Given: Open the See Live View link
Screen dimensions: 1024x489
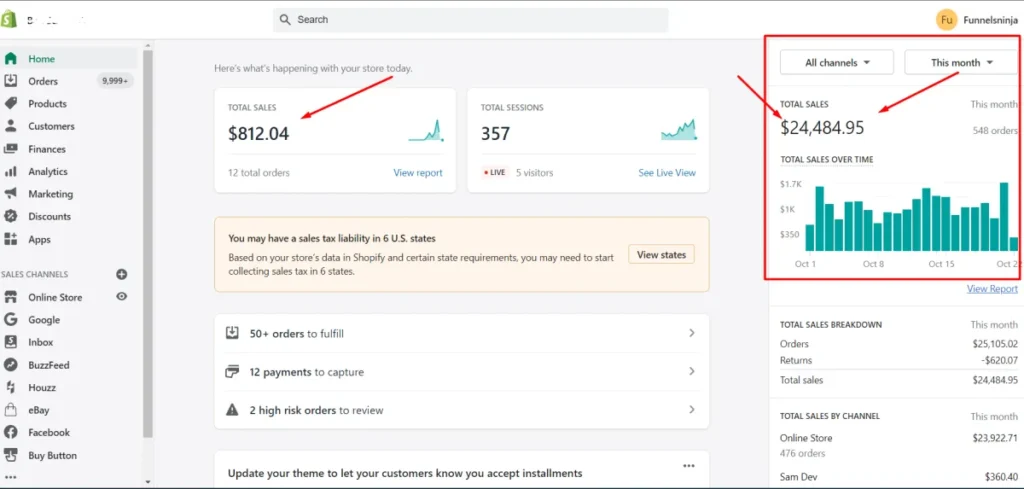Looking at the screenshot, I should (667, 173).
